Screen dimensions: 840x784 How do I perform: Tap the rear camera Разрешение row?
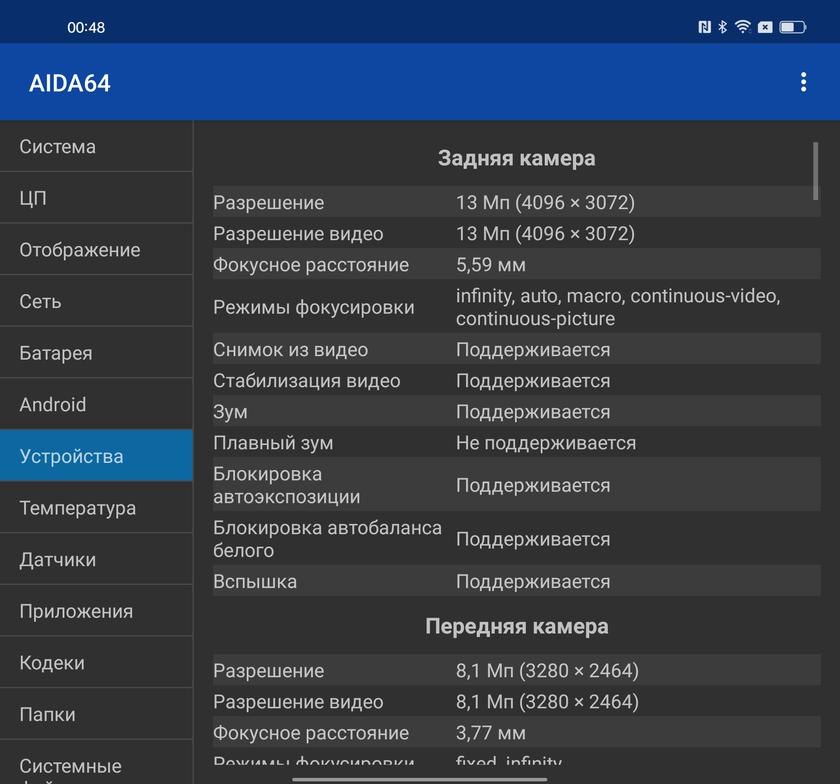pos(515,202)
